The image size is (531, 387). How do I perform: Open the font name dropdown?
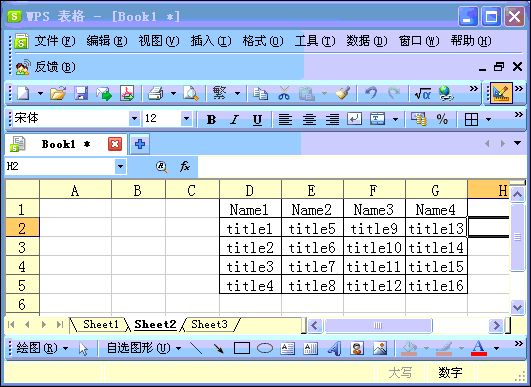click(x=134, y=119)
